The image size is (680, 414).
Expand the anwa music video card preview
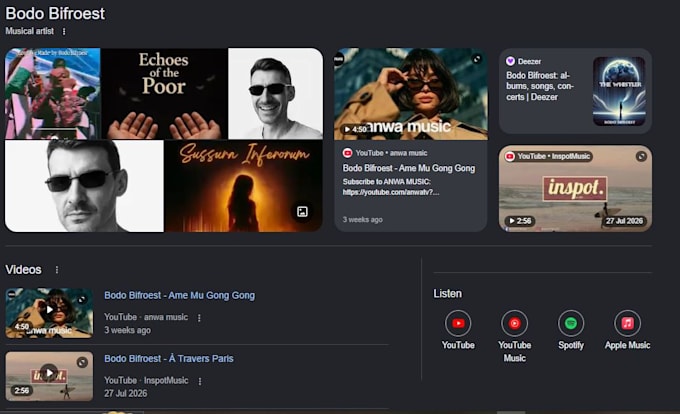click(x=477, y=59)
